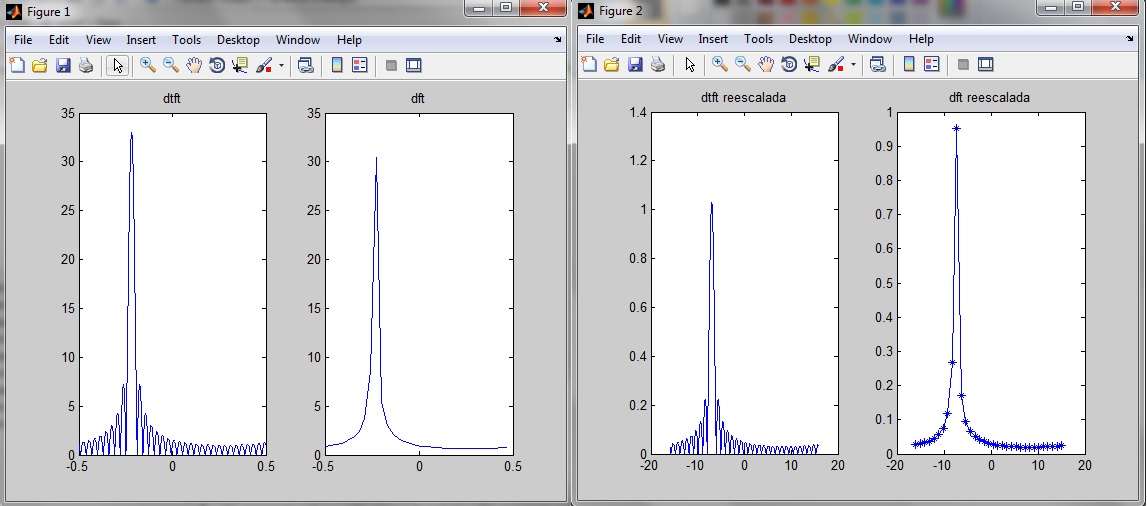Screen dimensions: 1147x506
Task: Click Zoom Out icon in Figure 2
Action: click(743, 65)
